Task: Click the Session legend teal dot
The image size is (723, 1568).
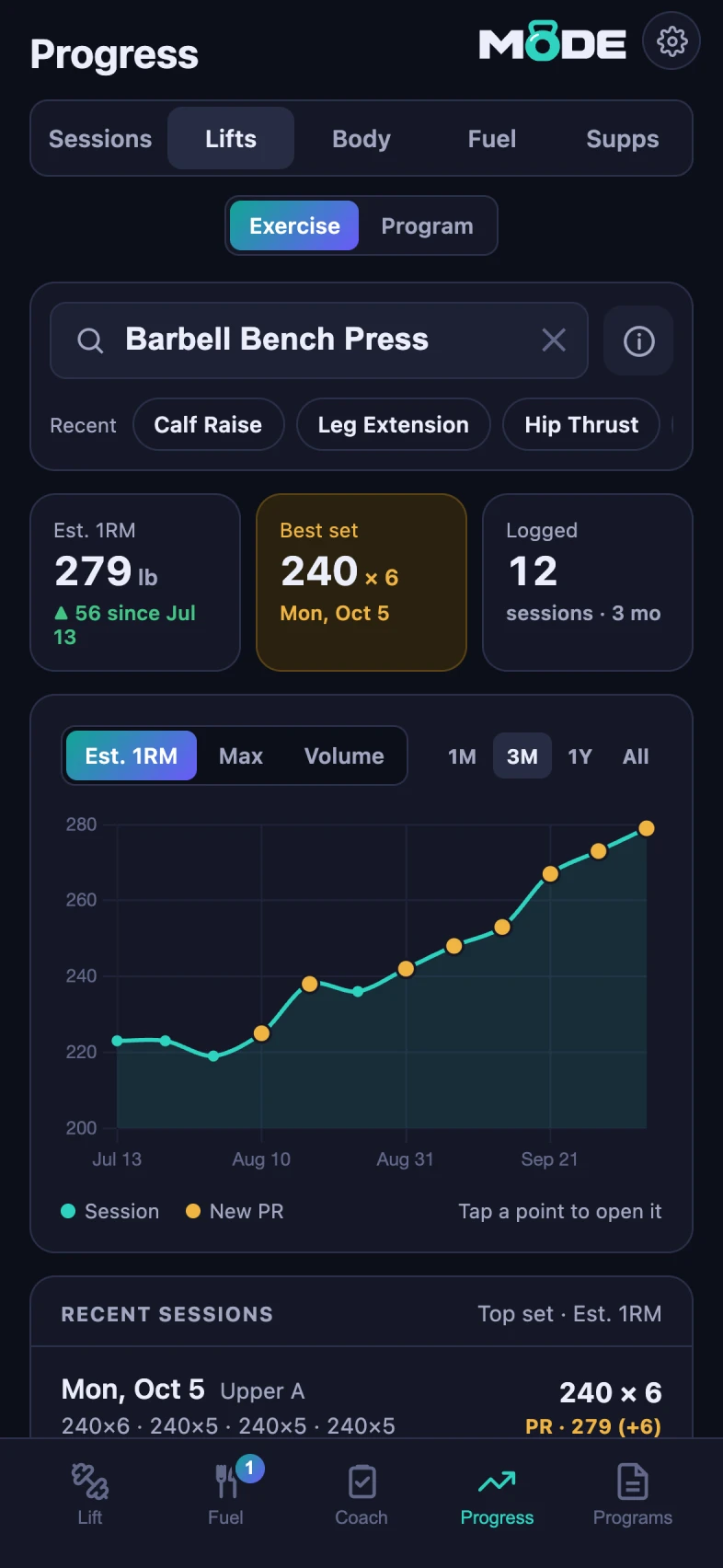Action: (68, 1211)
